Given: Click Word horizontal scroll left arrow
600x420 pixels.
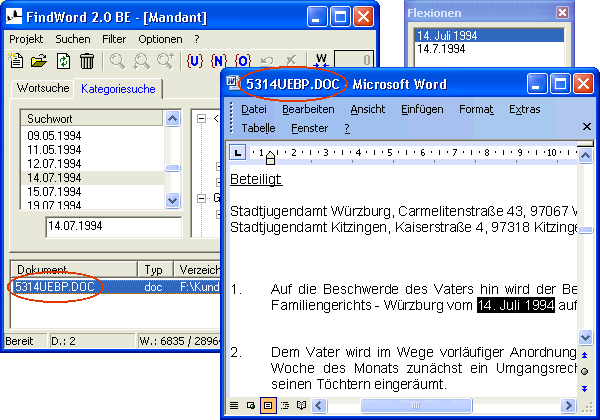Looking at the screenshot, I should click(320, 405).
